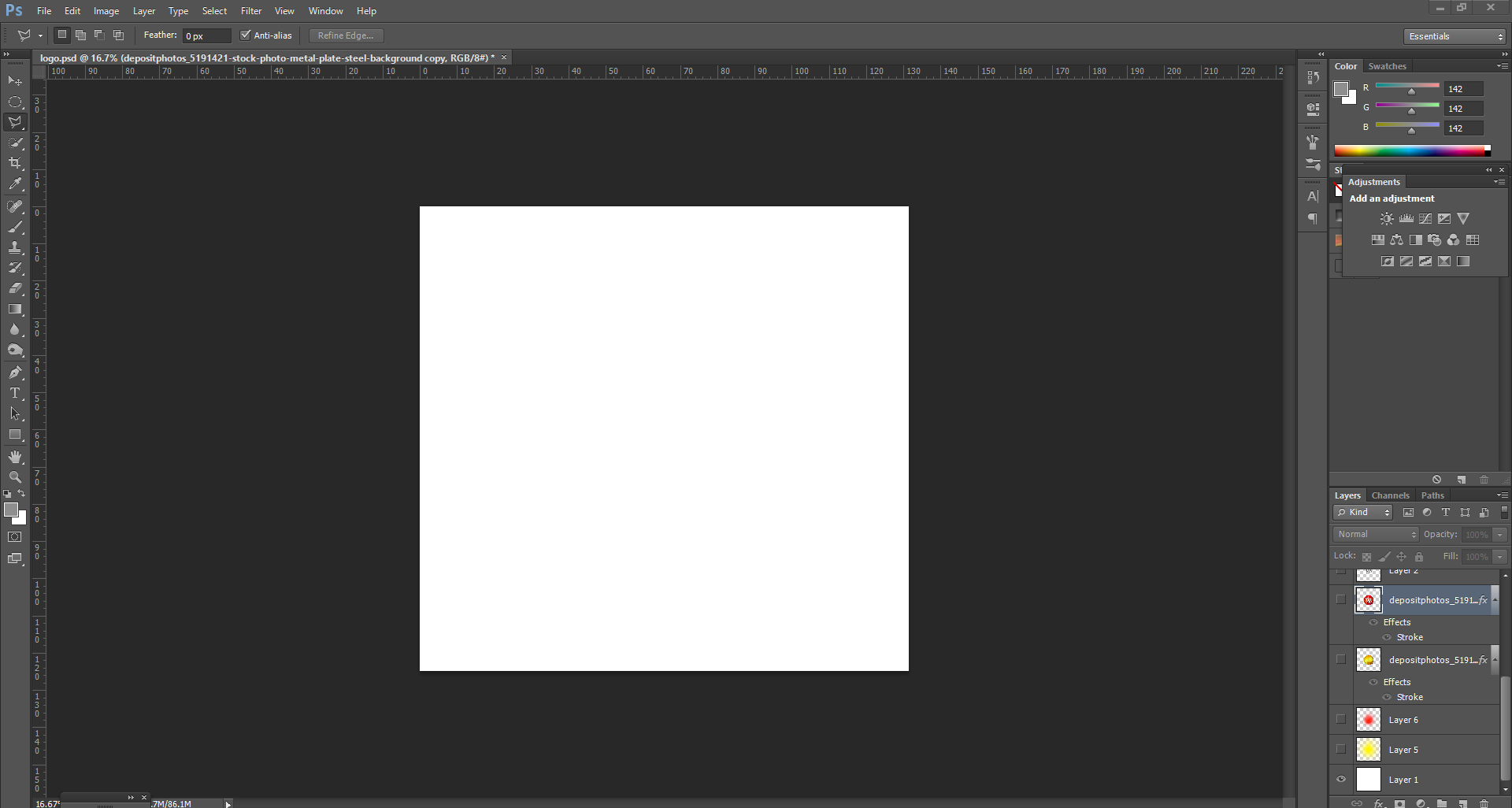Open the Essentials workspace switcher
This screenshot has height=808, width=1512.
point(1452,36)
